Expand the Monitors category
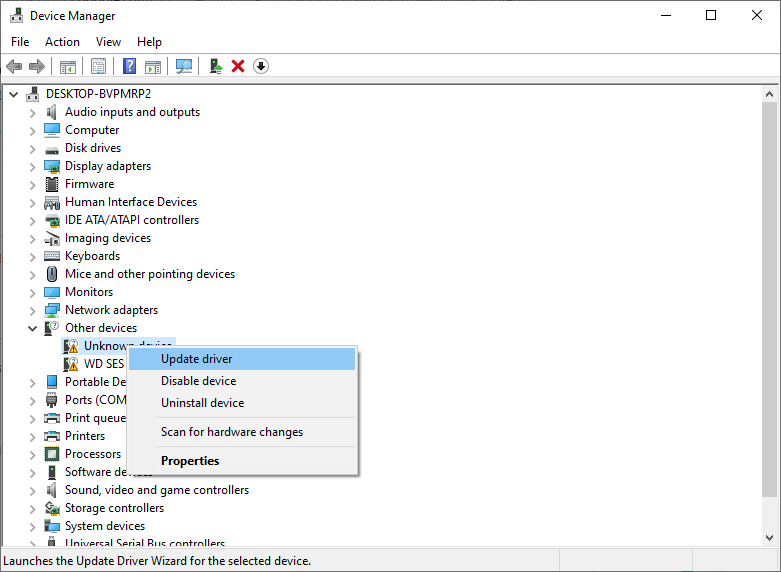The width and height of the screenshot is (781, 572). [x=32, y=293]
